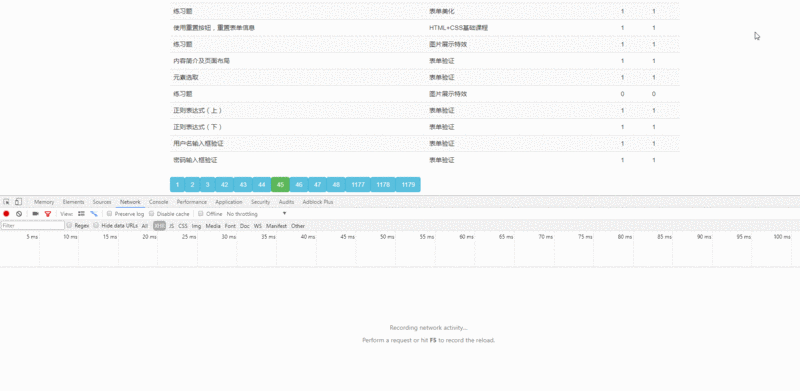The height and width of the screenshot is (391, 800).
Task: Click the 100 ms timeline marker
Action: pos(782,237)
